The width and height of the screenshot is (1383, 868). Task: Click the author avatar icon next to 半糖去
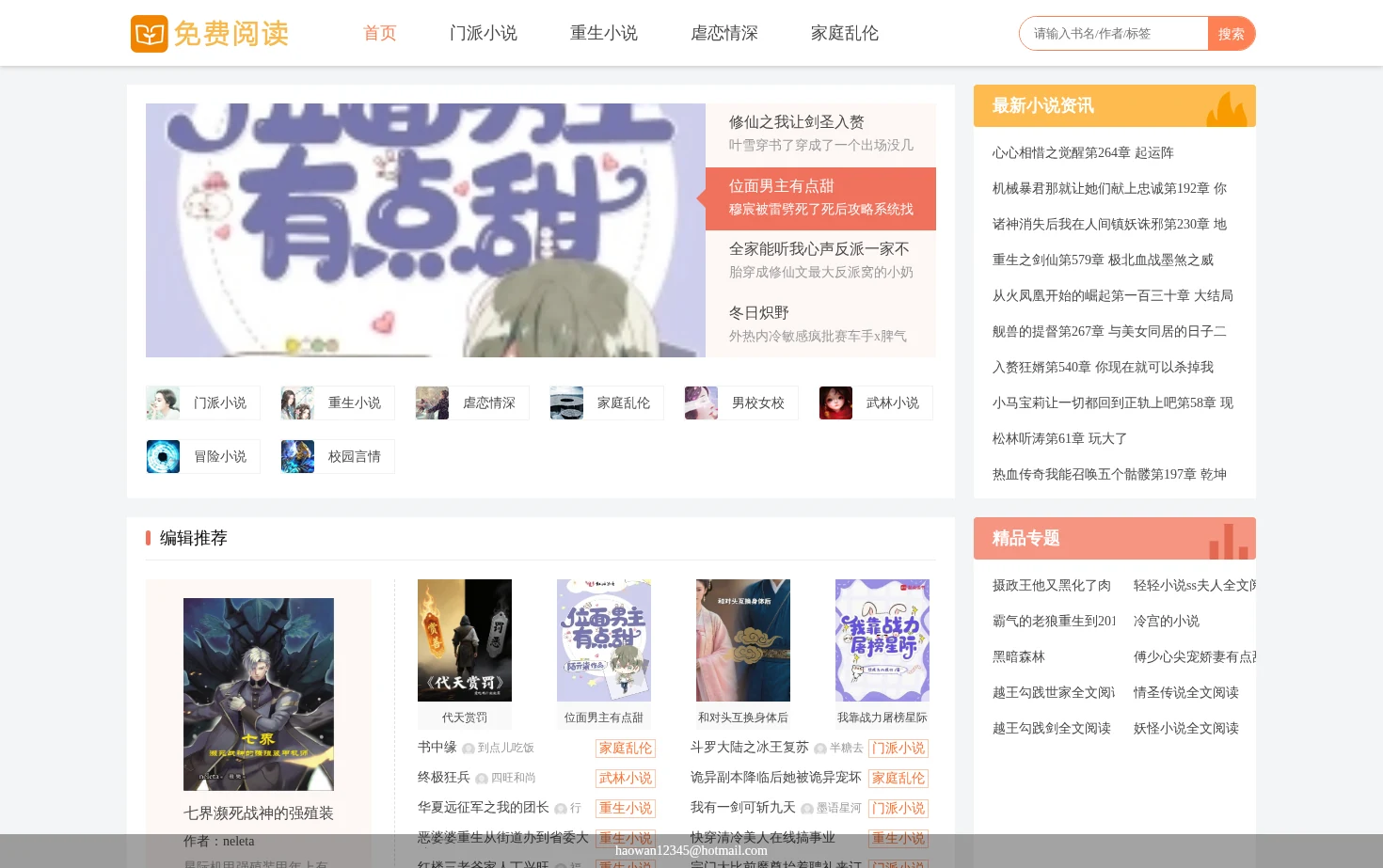pos(820,749)
